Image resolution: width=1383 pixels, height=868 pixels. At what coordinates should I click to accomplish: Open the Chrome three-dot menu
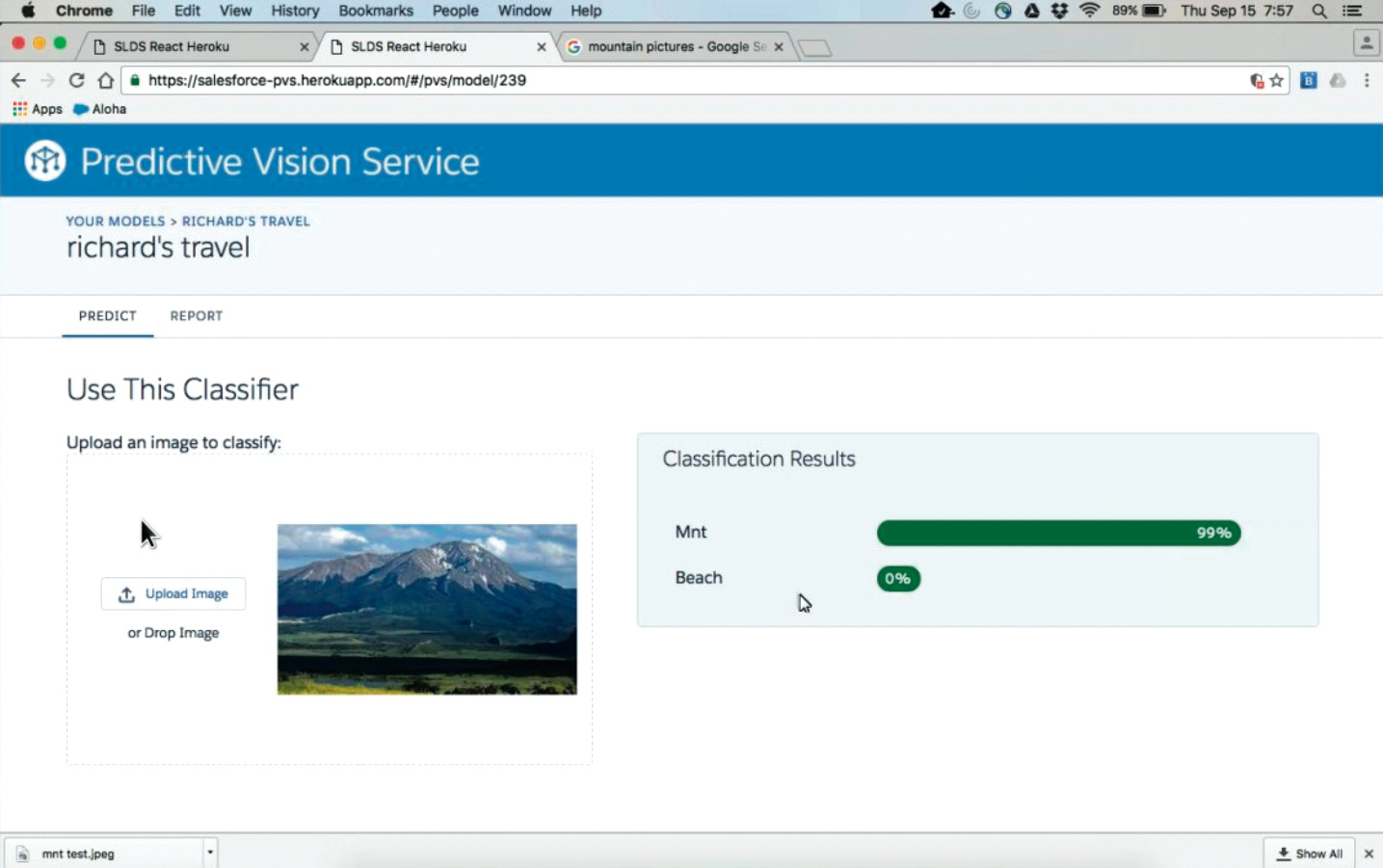[x=1367, y=81]
